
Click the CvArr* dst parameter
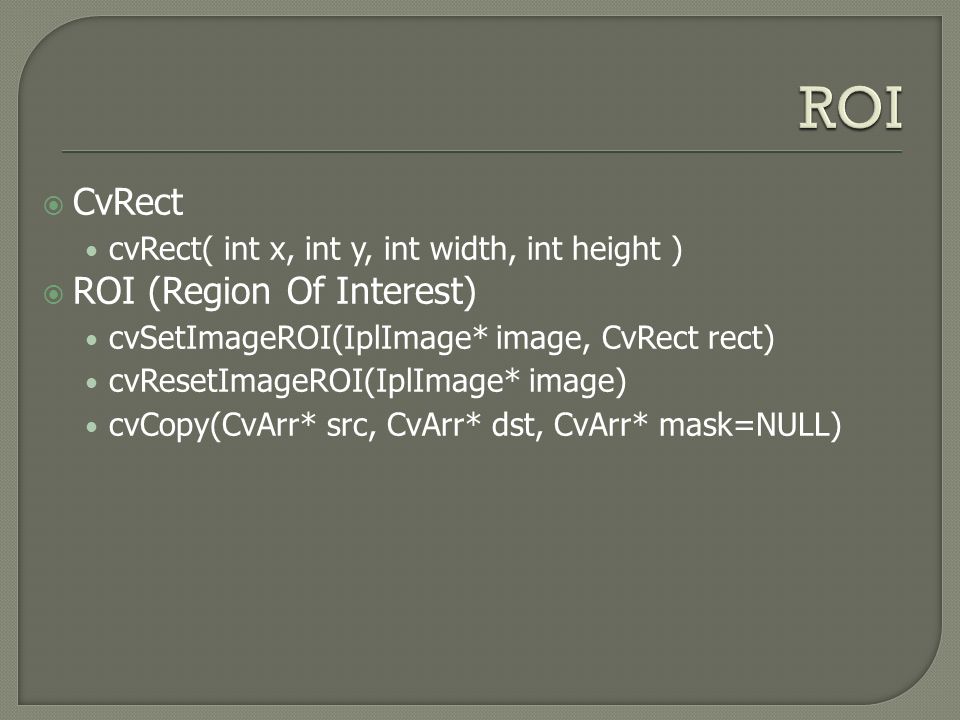click(465, 425)
